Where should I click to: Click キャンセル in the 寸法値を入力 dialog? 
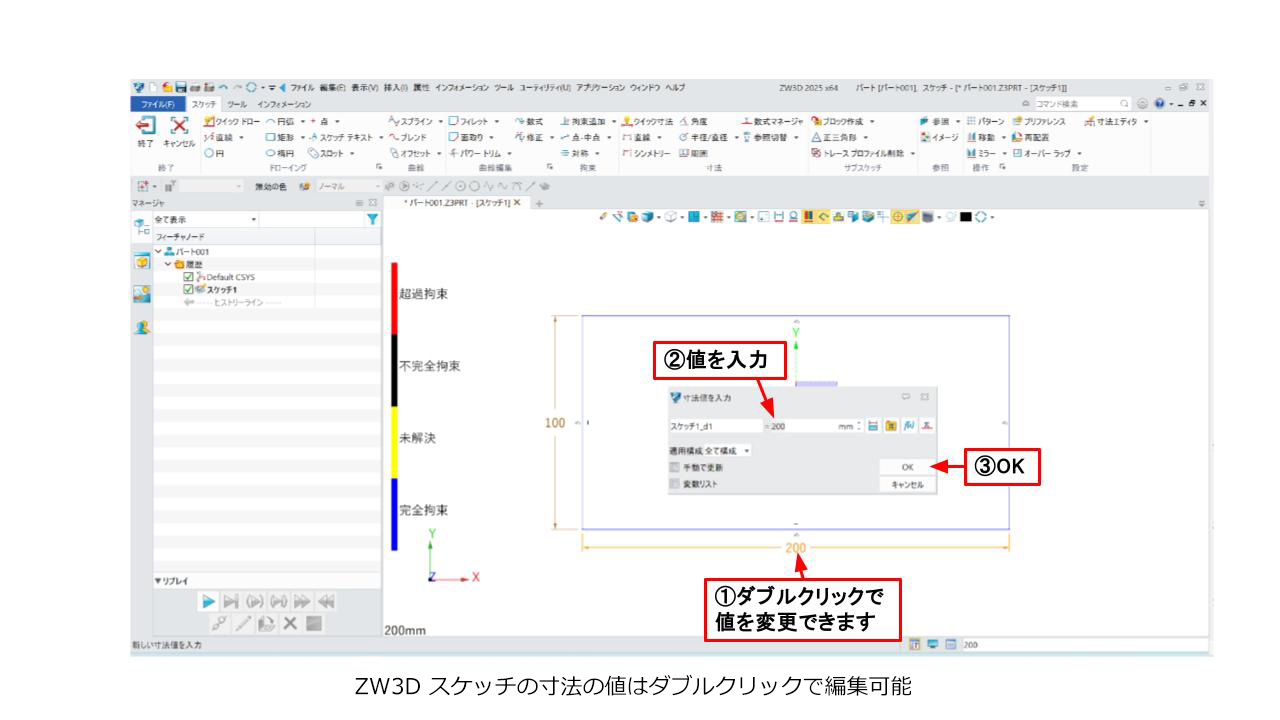pyautogui.click(x=907, y=484)
